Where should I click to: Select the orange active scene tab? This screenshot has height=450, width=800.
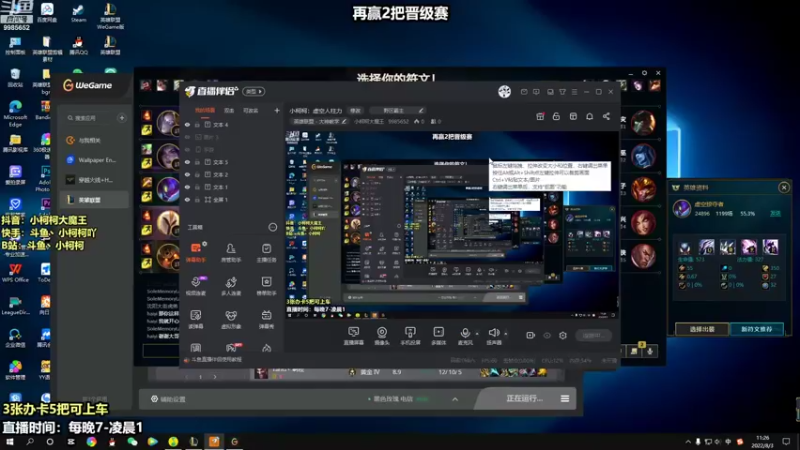click(205, 110)
